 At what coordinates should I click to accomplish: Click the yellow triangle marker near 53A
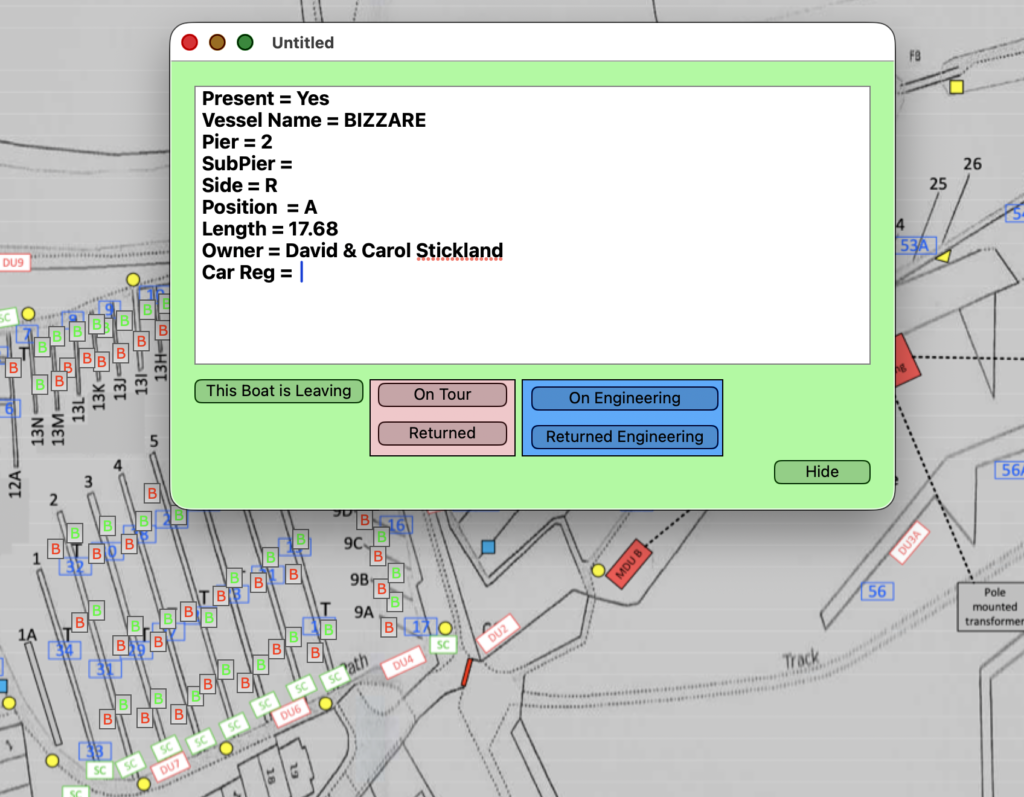[942, 257]
